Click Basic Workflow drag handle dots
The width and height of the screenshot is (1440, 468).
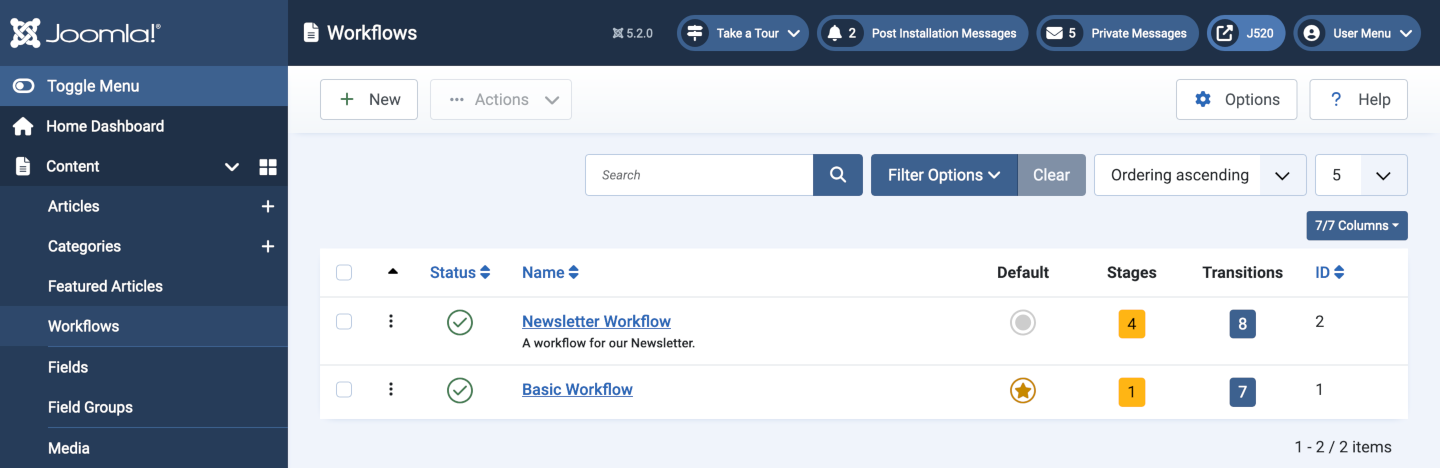pos(391,389)
